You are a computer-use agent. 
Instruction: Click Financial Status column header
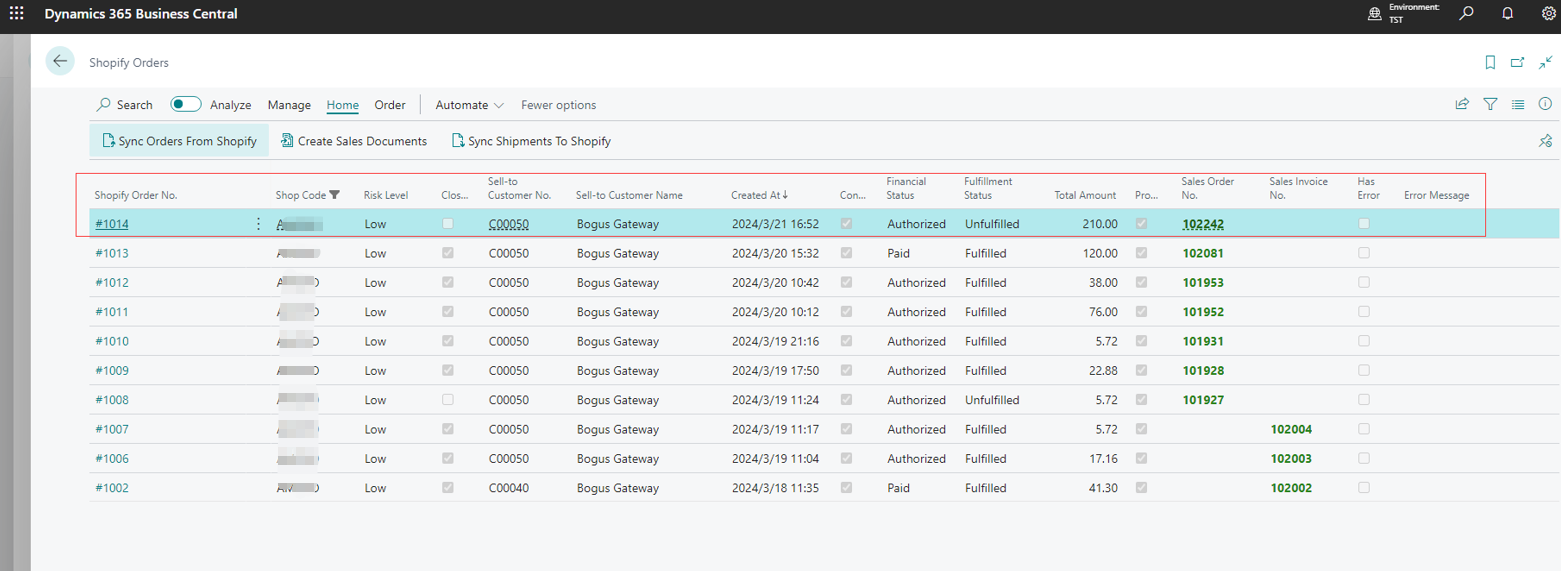click(x=906, y=188)
